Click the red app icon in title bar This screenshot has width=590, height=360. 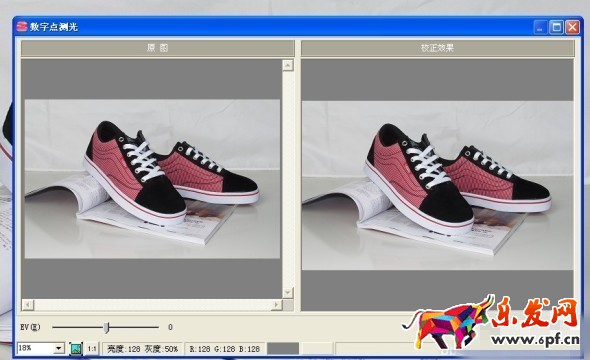22,26
